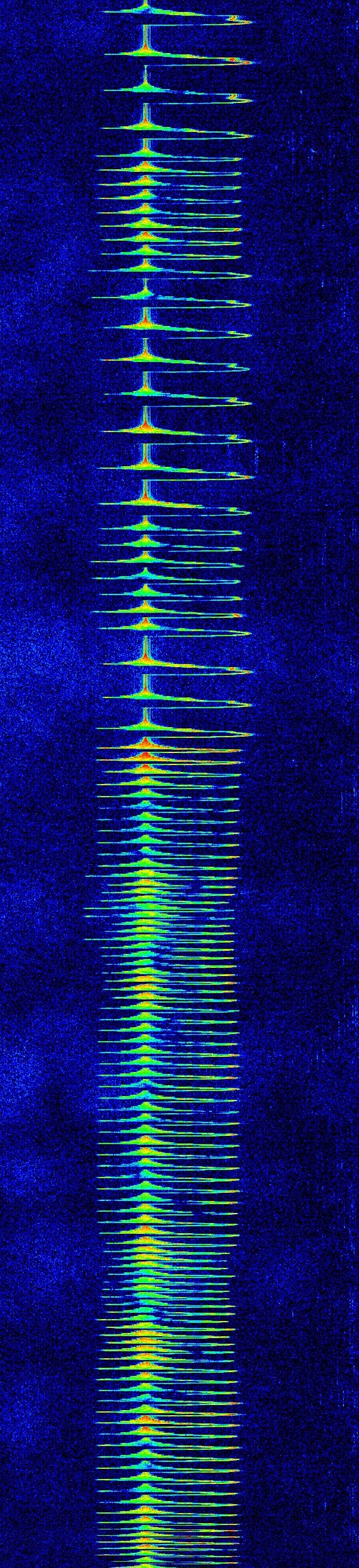
Task: Select the vertical carrier line above the second burst
Action: [x=145, y=37]
